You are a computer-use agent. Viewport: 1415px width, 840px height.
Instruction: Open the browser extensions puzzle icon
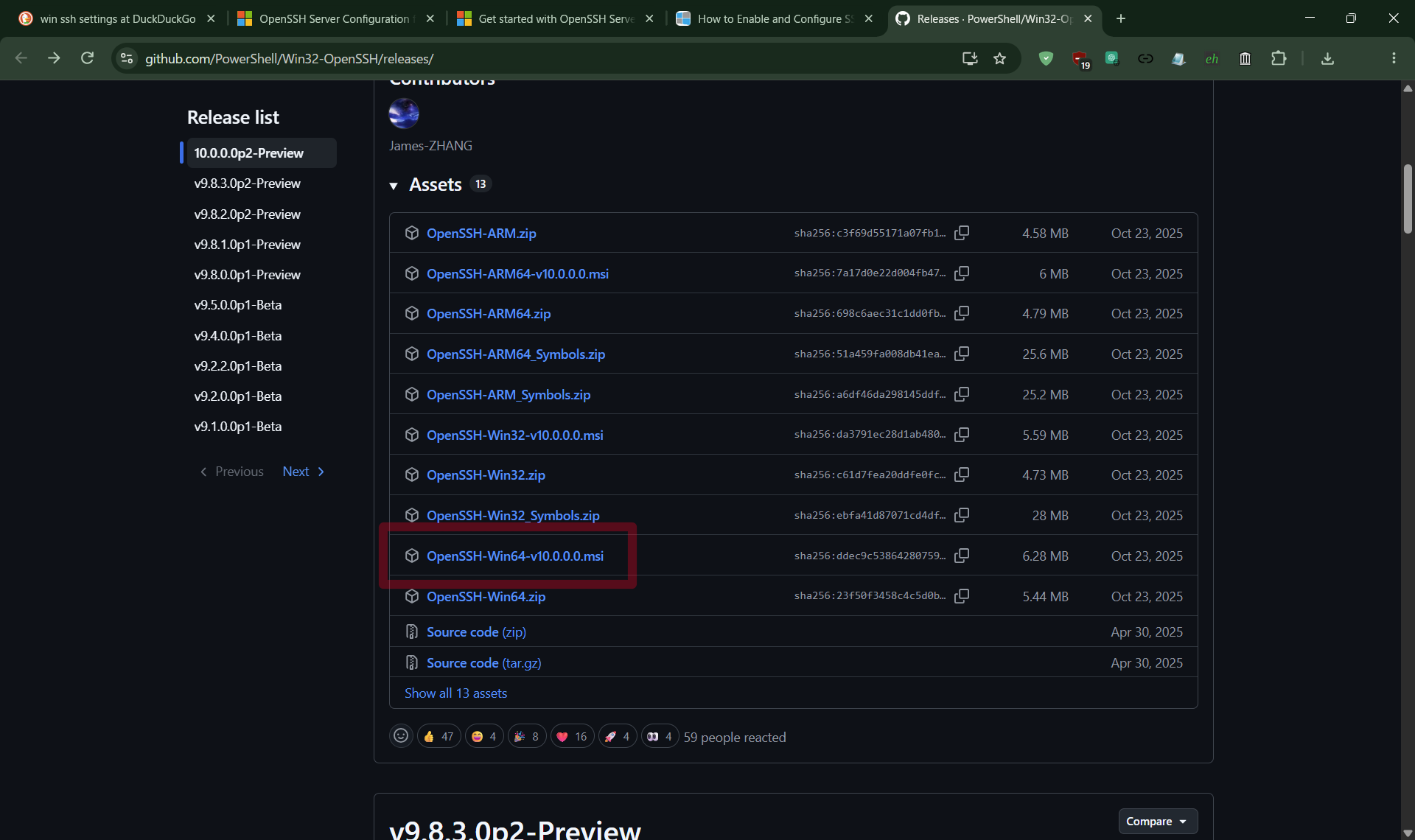pyautogui.click(x=1279, y=58)
